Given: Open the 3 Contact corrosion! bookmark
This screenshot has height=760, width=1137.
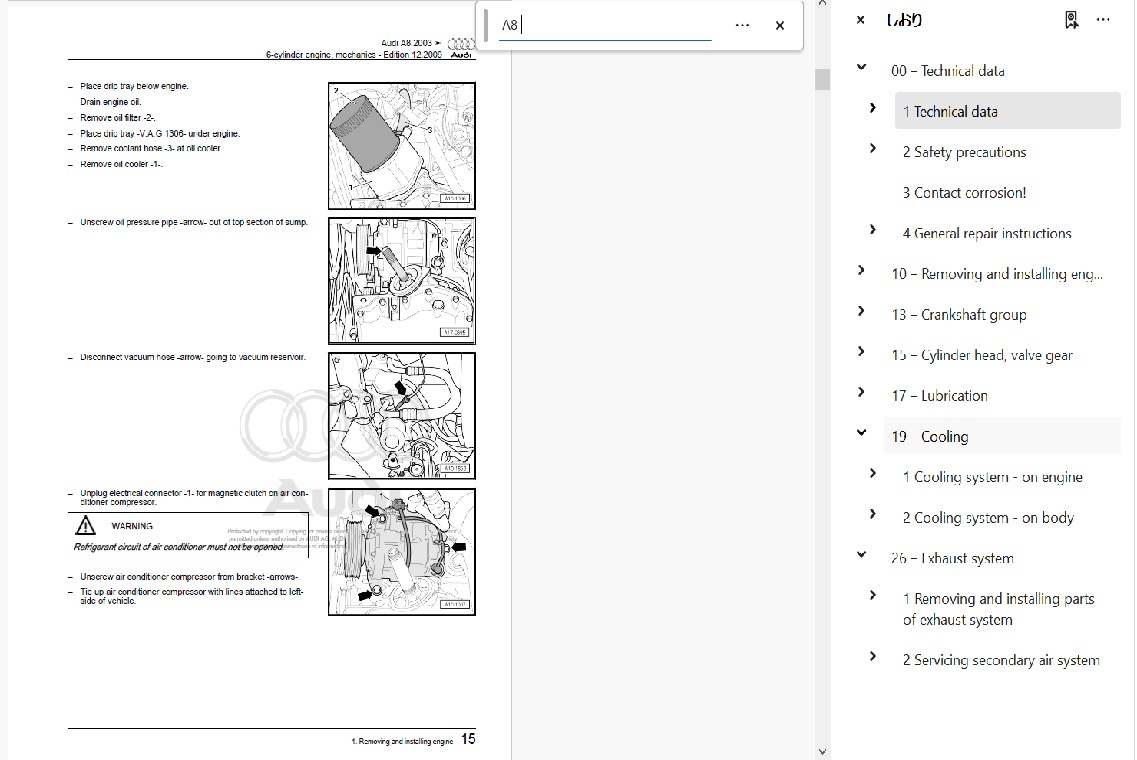Looking at the screenshot, I should click(x=964, y=192).
